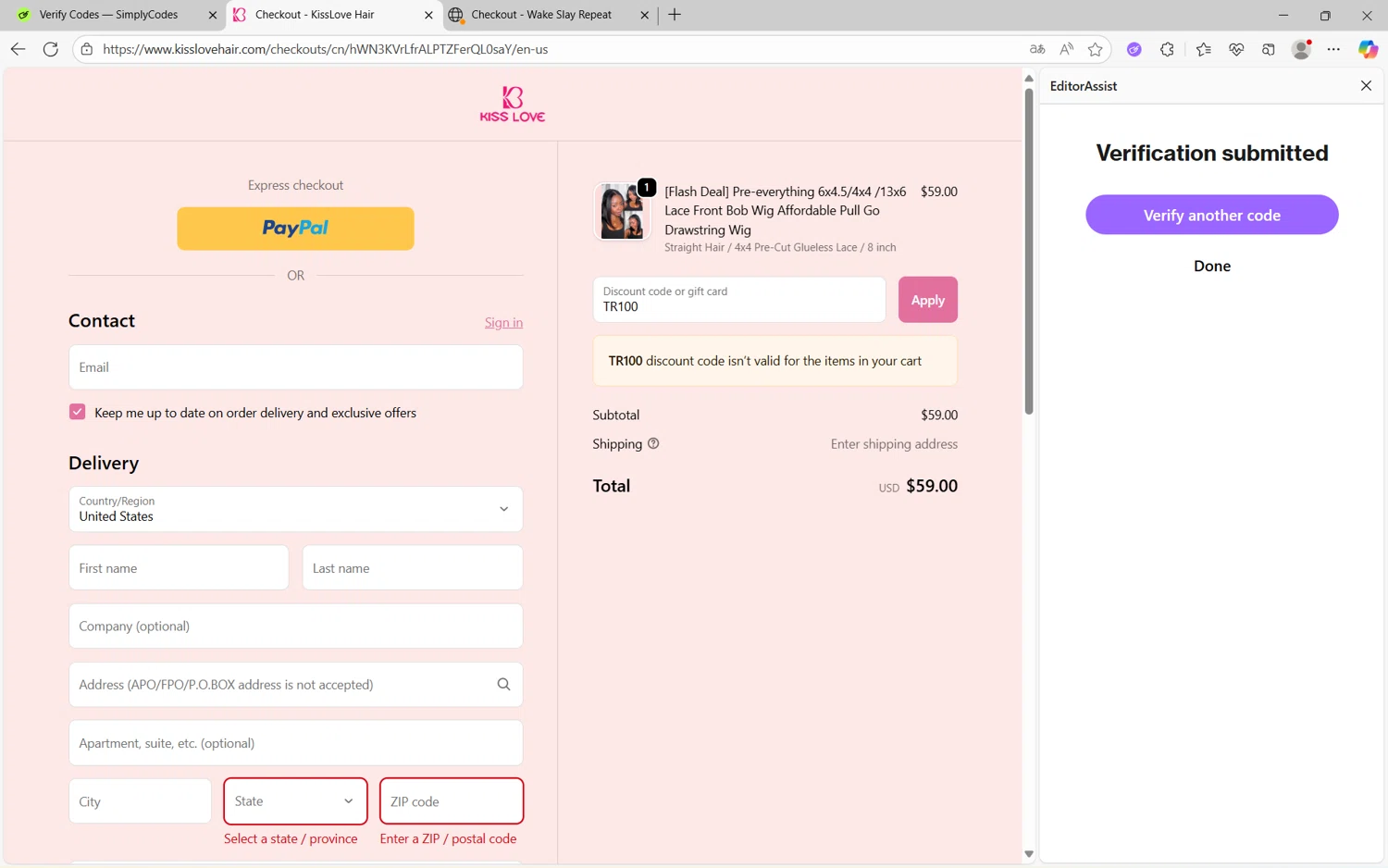This screenshot has height=868, width=1388.
Task: Open the translate page icon
Action: click(x=1037, y=49)
